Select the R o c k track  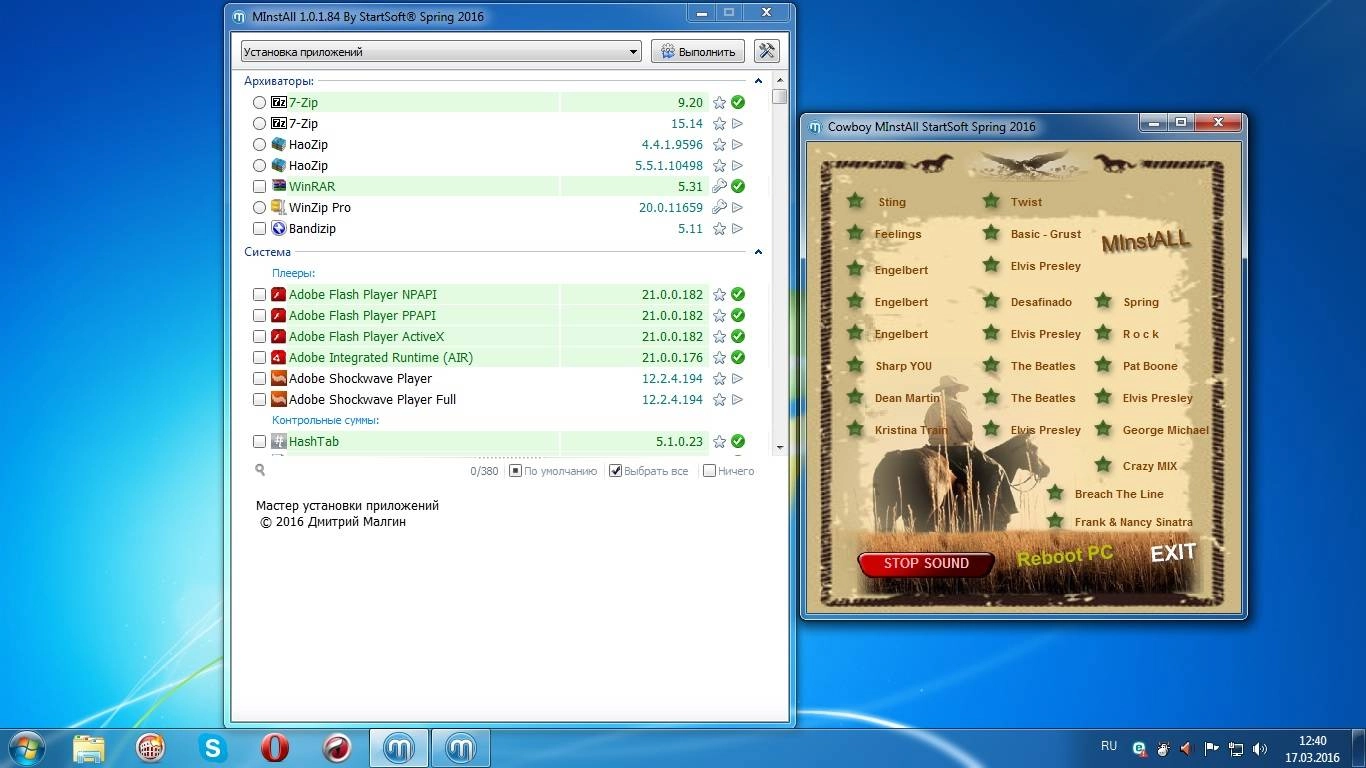click(1141, 333)
